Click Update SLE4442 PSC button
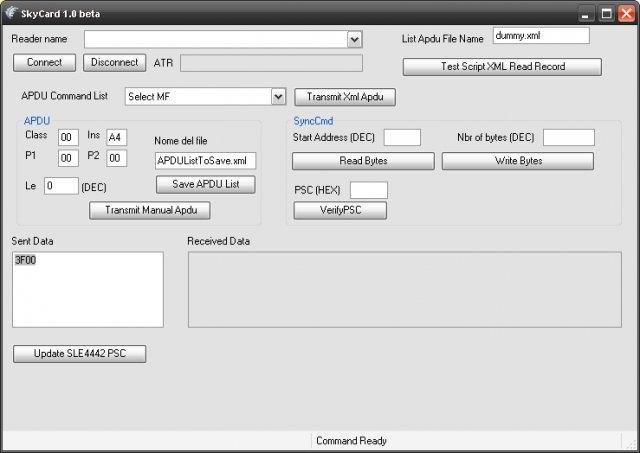This screenshot has height=453, width=640. (x=80, y=354)
